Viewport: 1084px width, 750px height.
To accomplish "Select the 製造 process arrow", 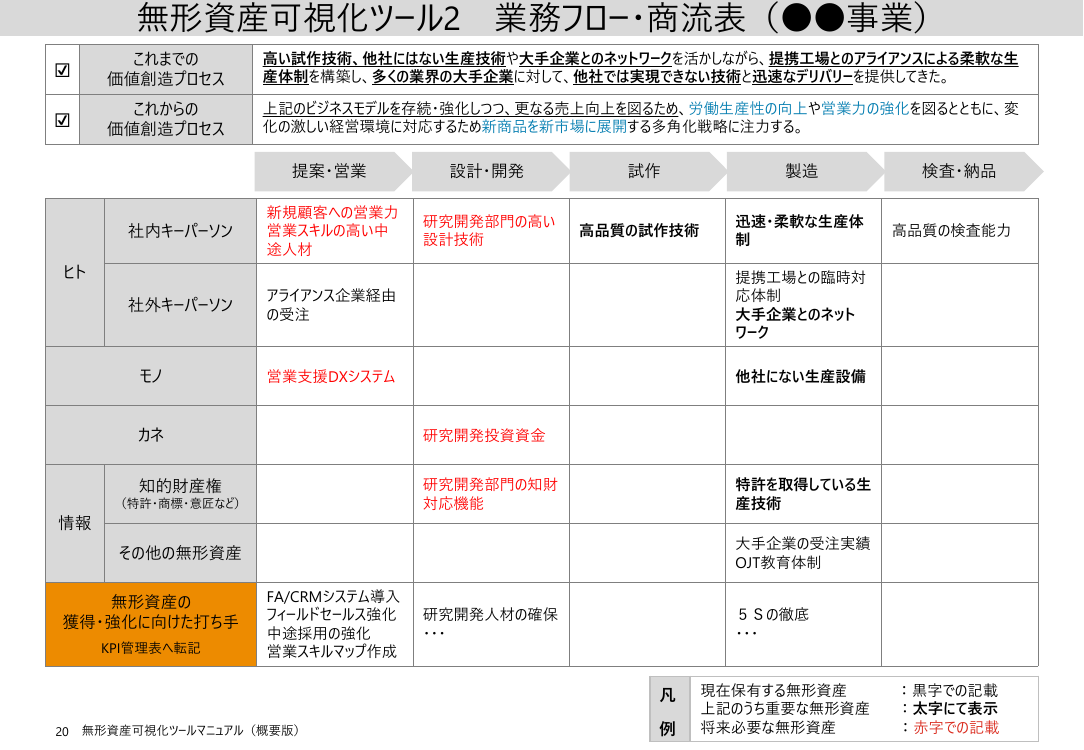I will pos(805,171).
